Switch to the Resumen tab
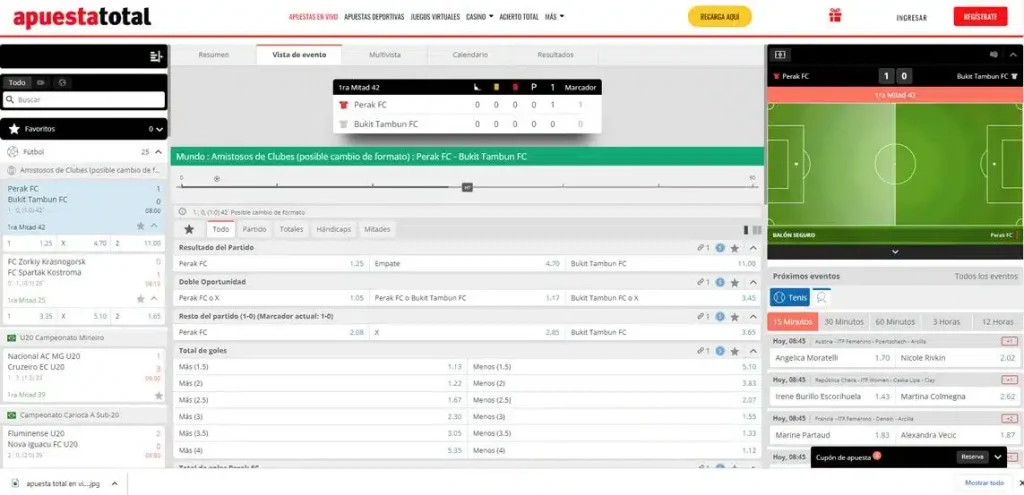The width and height of the screenshot is (1024, 495). [x=214, y=55]
